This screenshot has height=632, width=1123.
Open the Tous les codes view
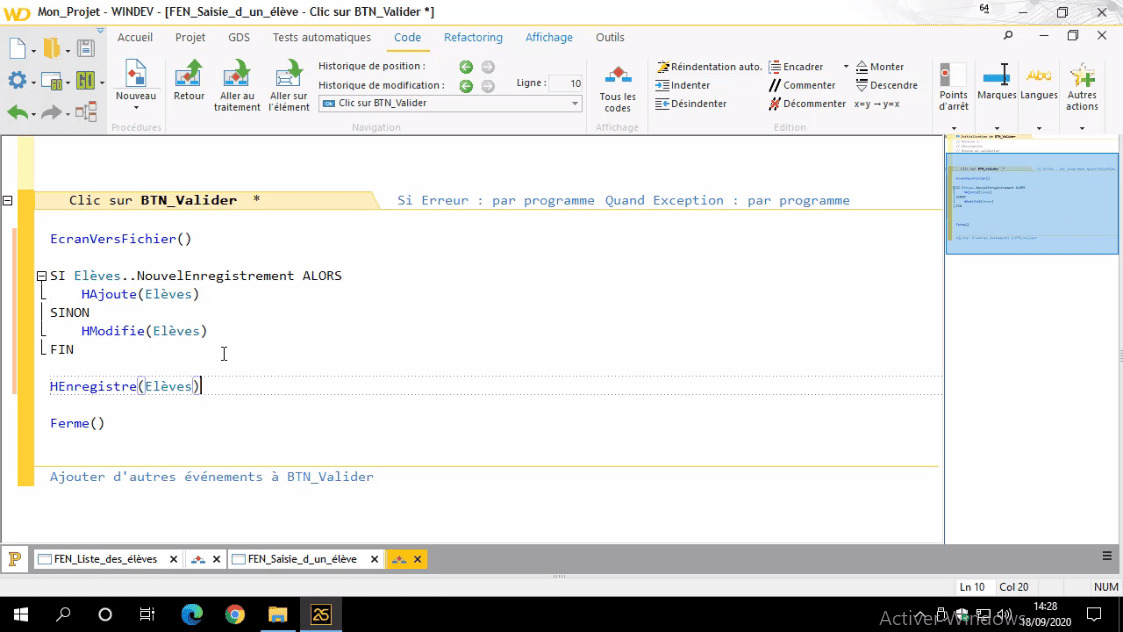(x=617, y=85)
